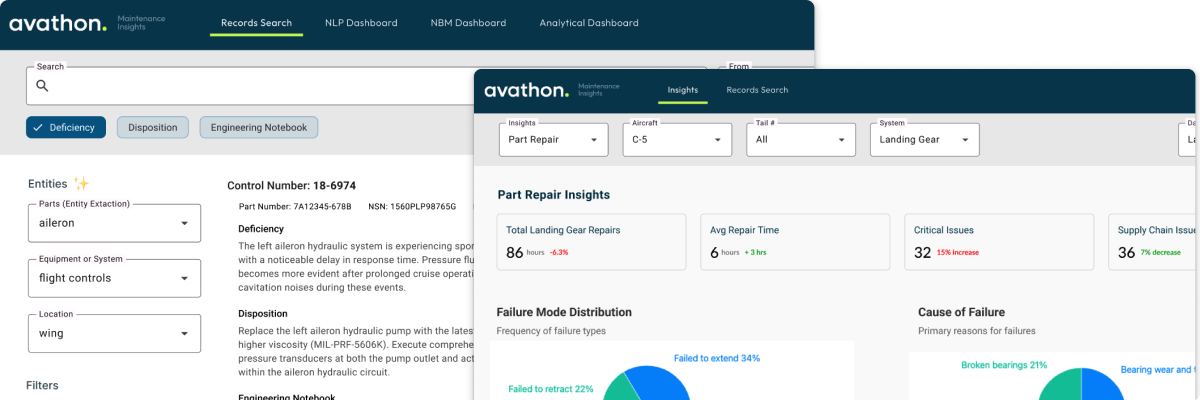Image resolution: width=1200 pixels, height=400 pixels.
Task: Open the System Landing Gear dropdown
Action: 924,140
